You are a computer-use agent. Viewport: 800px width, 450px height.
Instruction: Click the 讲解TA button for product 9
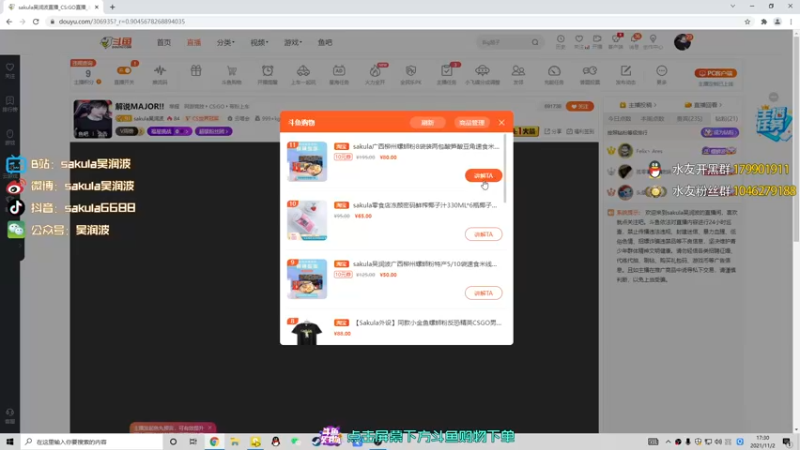483,293
